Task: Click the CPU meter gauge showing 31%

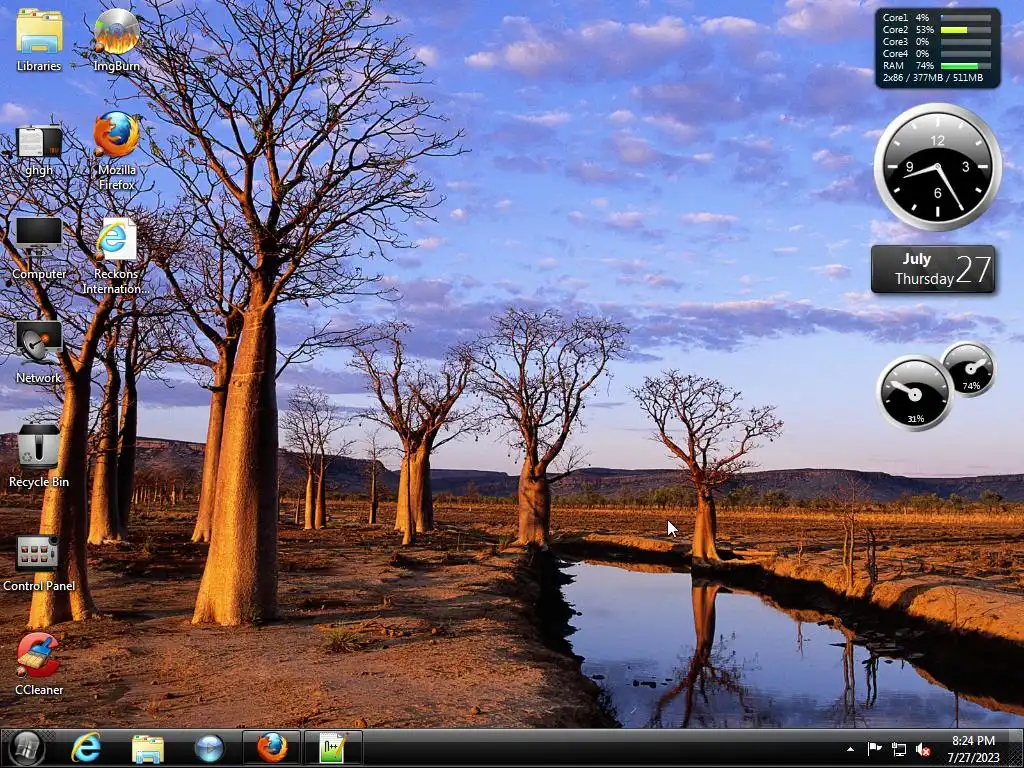Action: [x=914, y=392]
